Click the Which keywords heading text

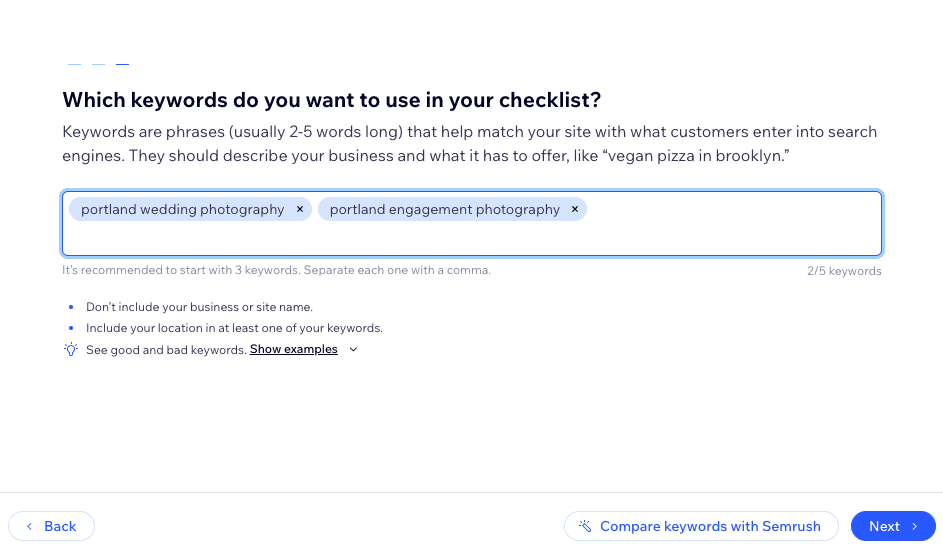(x=332, y=100)
